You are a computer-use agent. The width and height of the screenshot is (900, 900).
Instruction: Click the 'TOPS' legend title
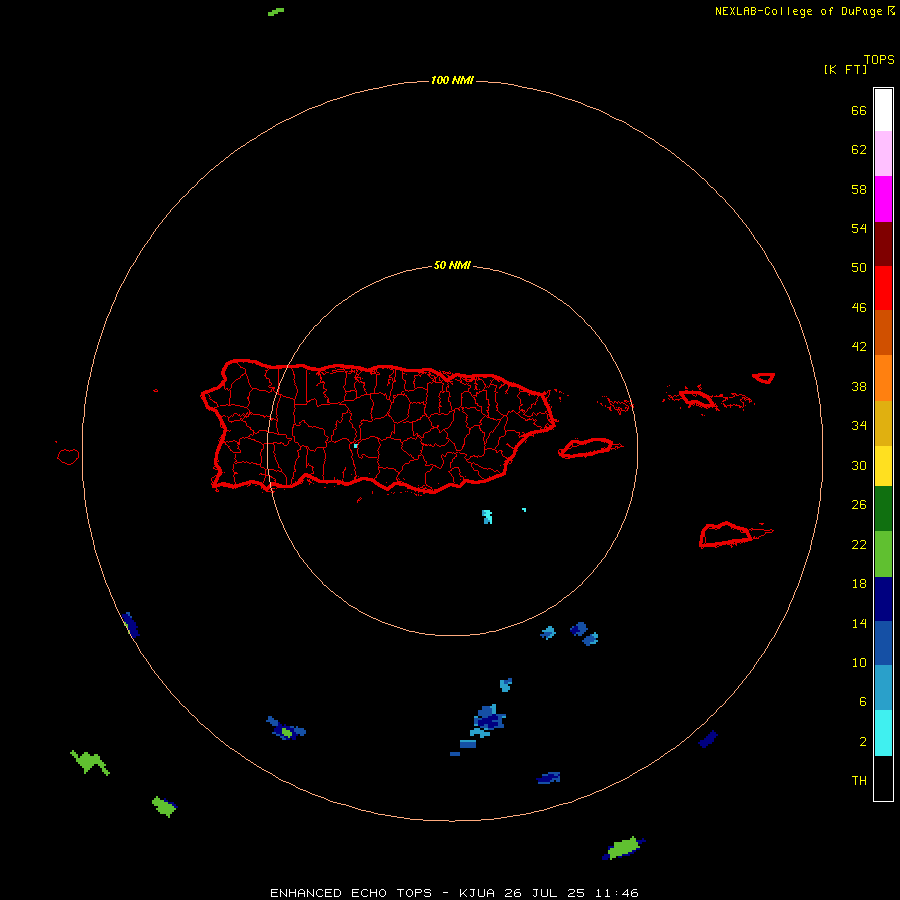tap(879, 60)
